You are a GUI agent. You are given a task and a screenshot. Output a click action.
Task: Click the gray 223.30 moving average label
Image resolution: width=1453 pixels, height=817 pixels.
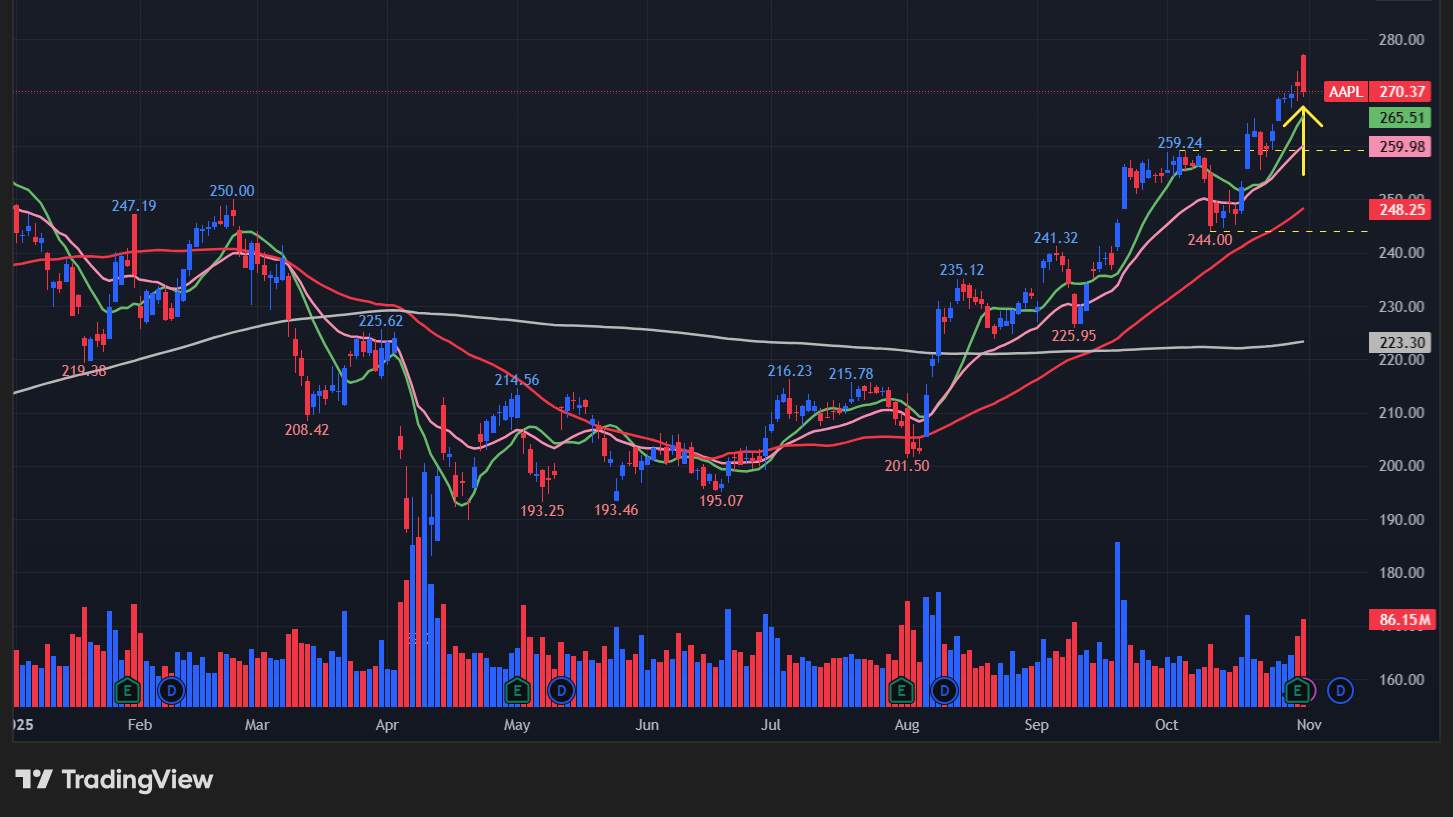coord(1401,343)
